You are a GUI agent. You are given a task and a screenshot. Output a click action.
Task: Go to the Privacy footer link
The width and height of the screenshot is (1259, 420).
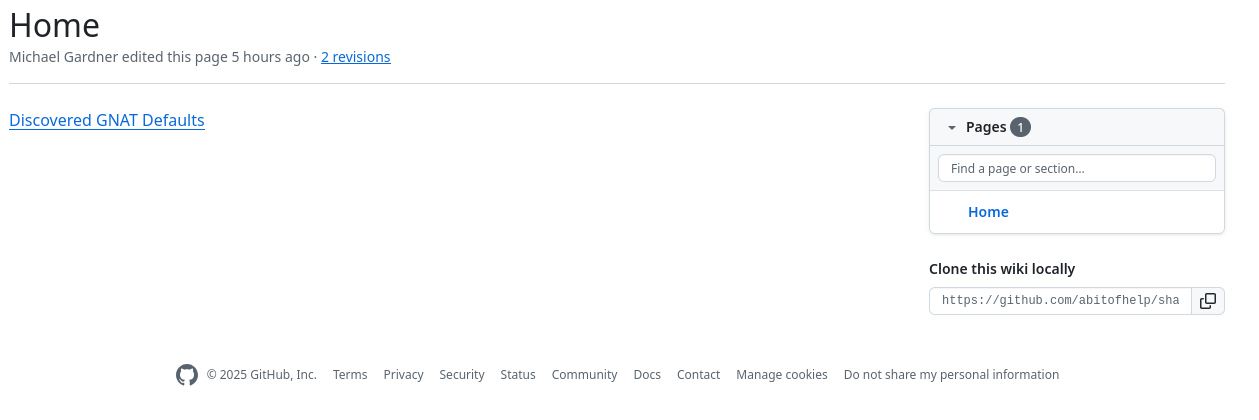coord(403,375)
